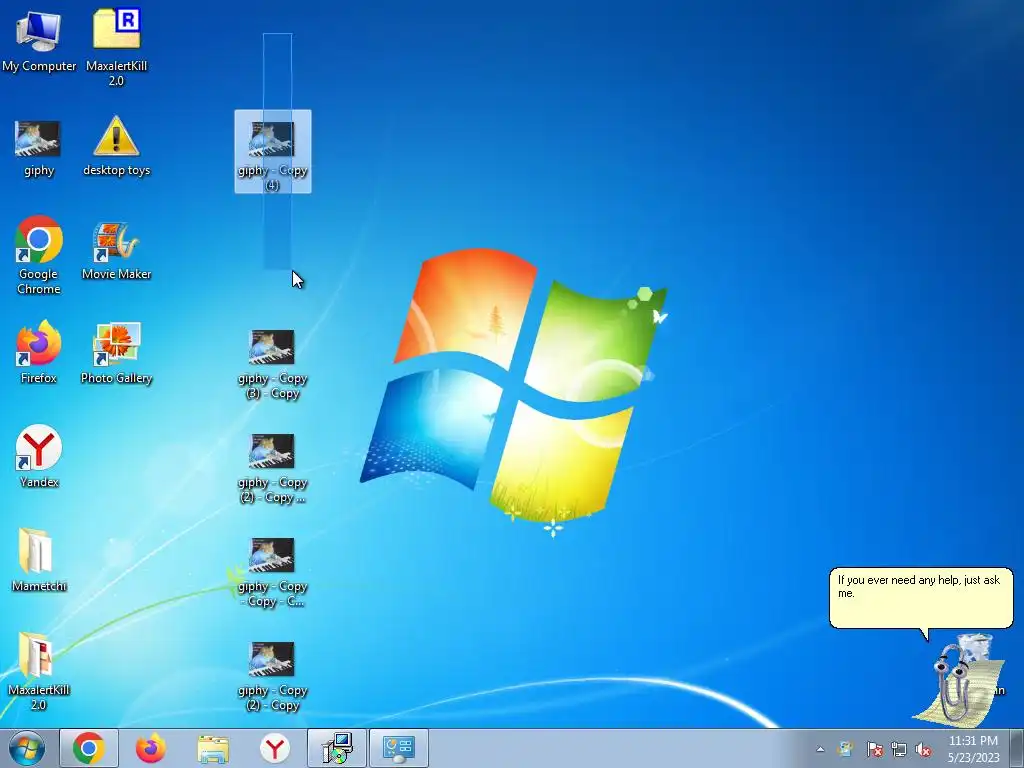
Task: Select the Photo Gallery desktop shortcut
Action: coord(116,353)
